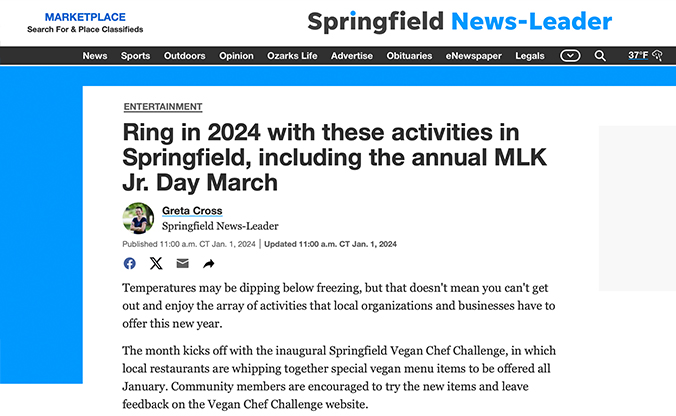This screenshot has height=416, width=676.
Task: Share article on X (Twitter)
Action: pos(156,264)
